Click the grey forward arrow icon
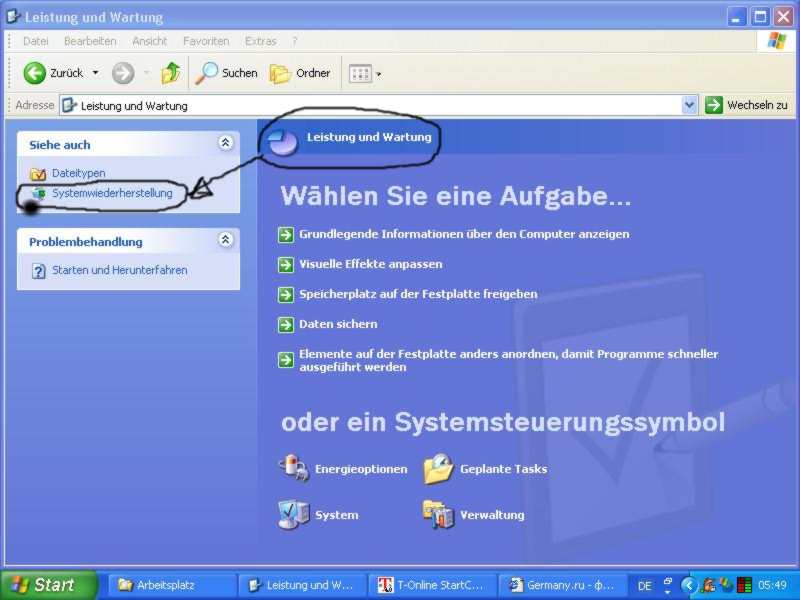The image size is (800, 600). 123,73
